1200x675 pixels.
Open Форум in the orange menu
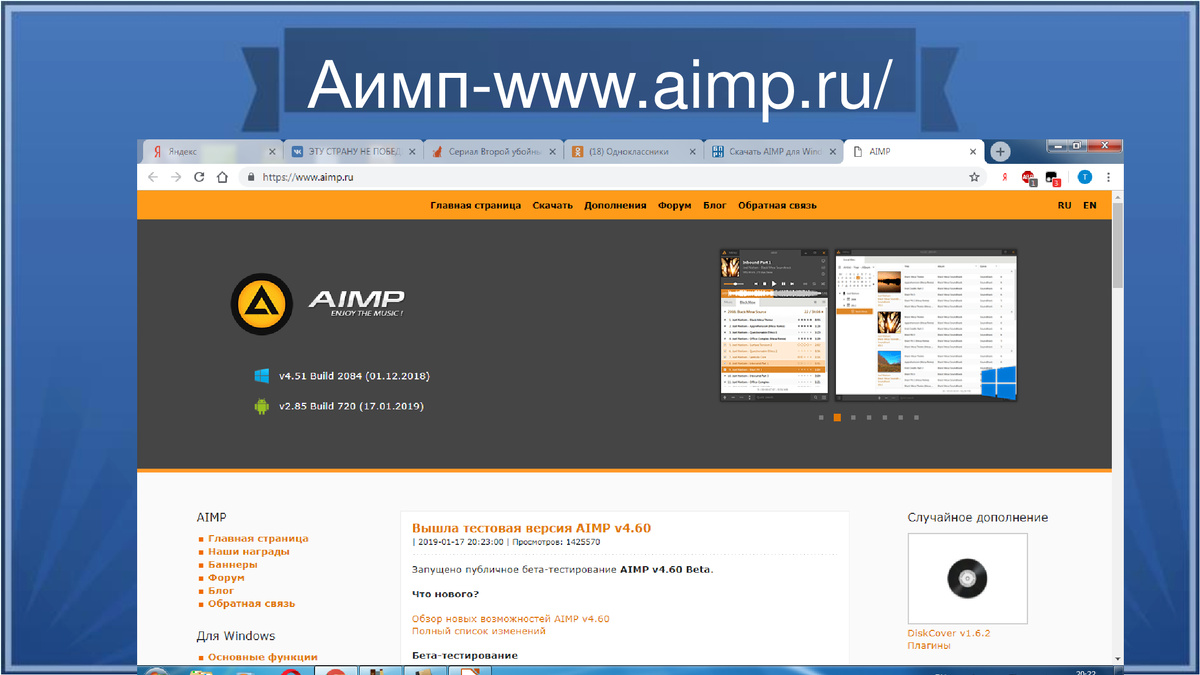coord(675,205)
